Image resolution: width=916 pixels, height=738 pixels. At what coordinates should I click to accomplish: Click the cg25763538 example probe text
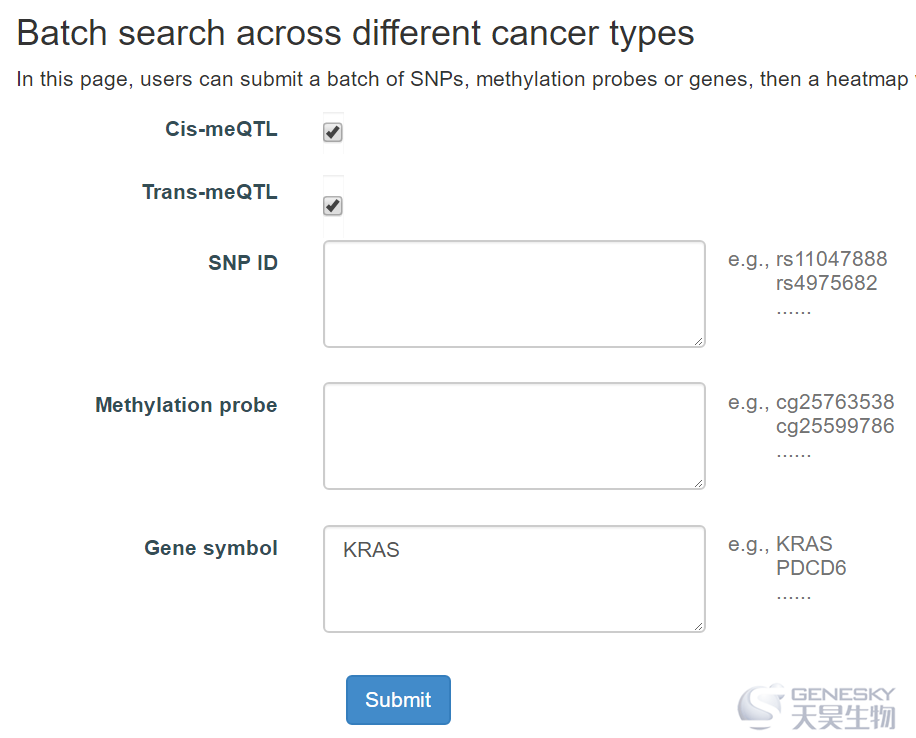835,402
